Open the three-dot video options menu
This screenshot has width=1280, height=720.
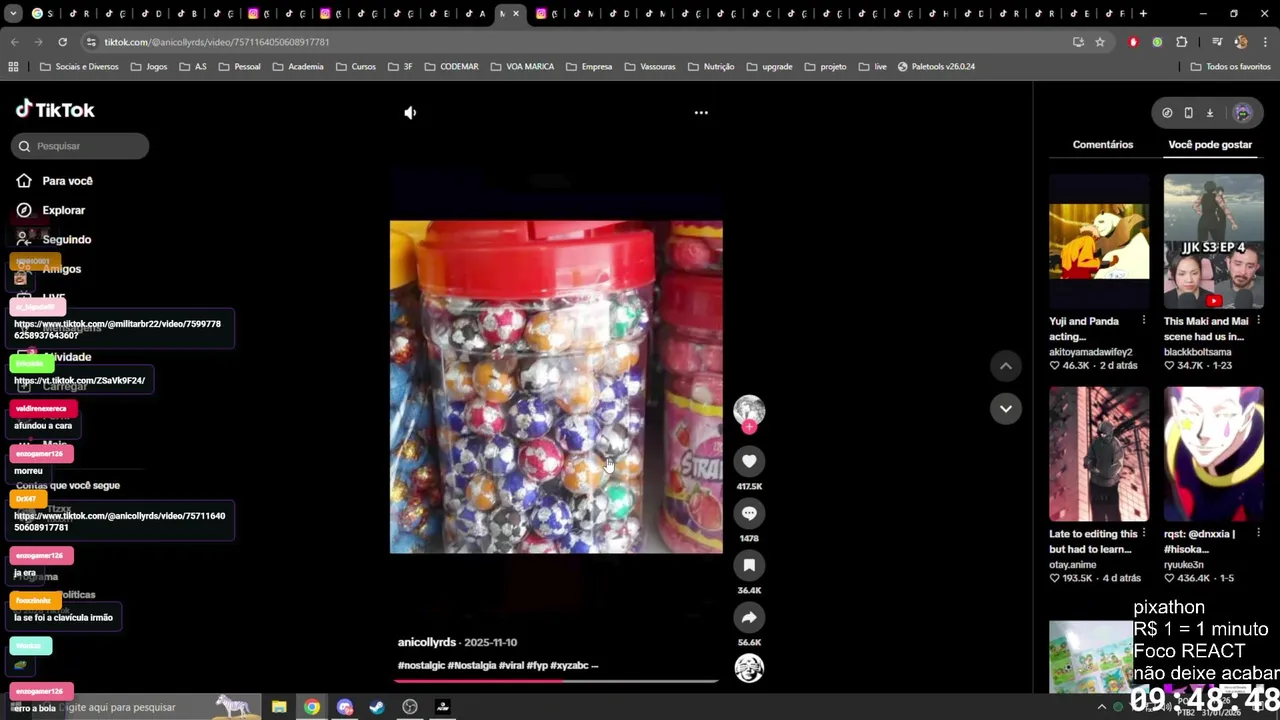click(x=701, y=113)
